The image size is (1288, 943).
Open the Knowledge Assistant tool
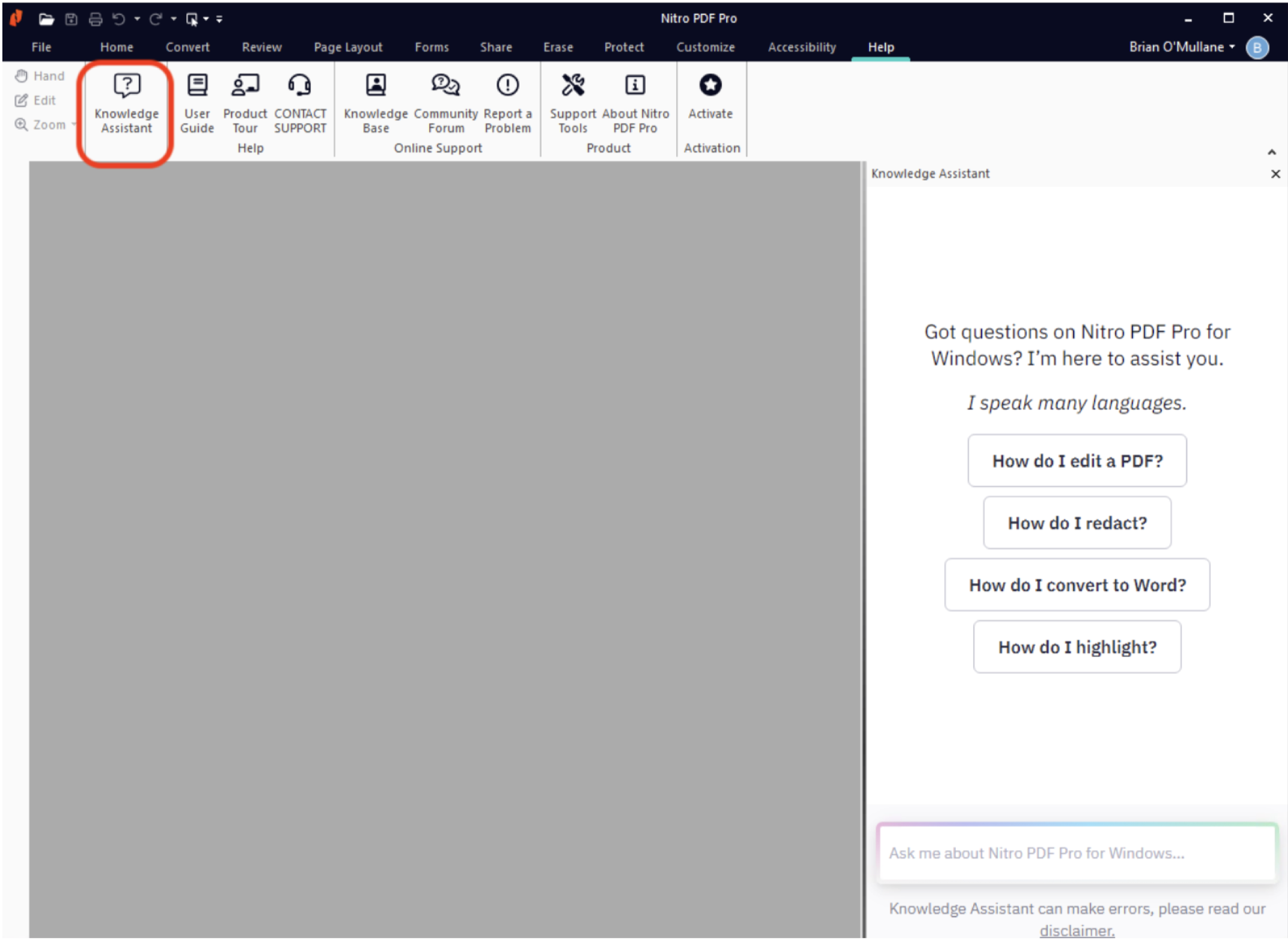coord(126,103)
